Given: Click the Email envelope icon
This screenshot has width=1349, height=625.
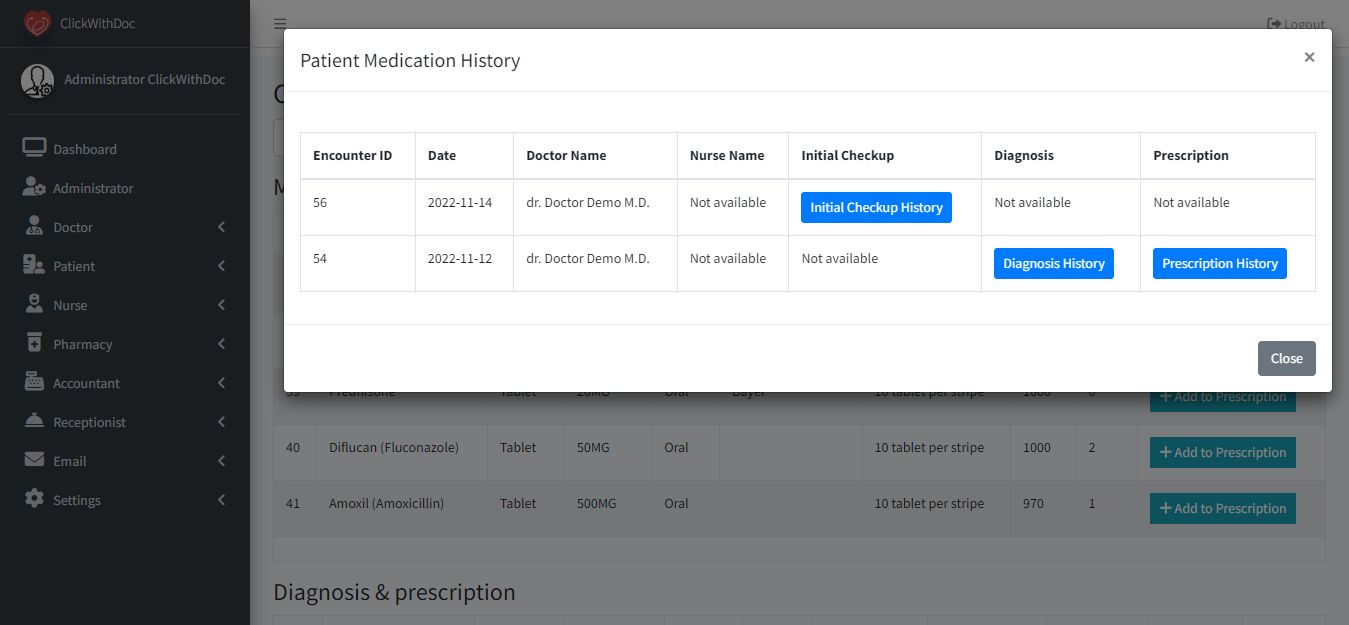Looking at the screenshot, I should coord(34,461).
